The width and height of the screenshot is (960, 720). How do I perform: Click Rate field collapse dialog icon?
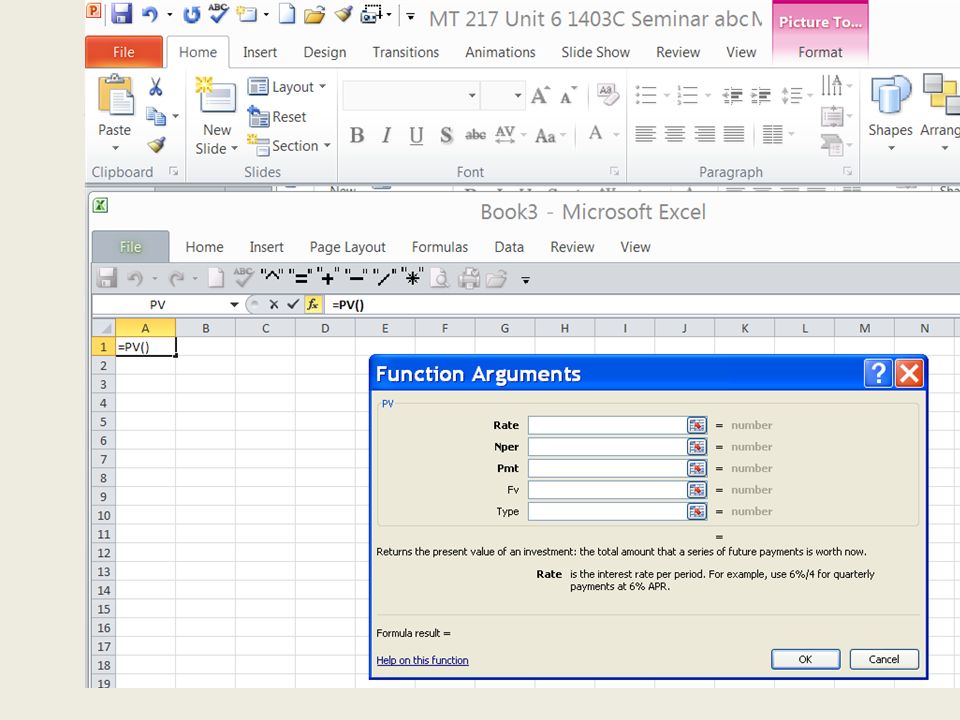pyautogui.click(x=697, y=425)
